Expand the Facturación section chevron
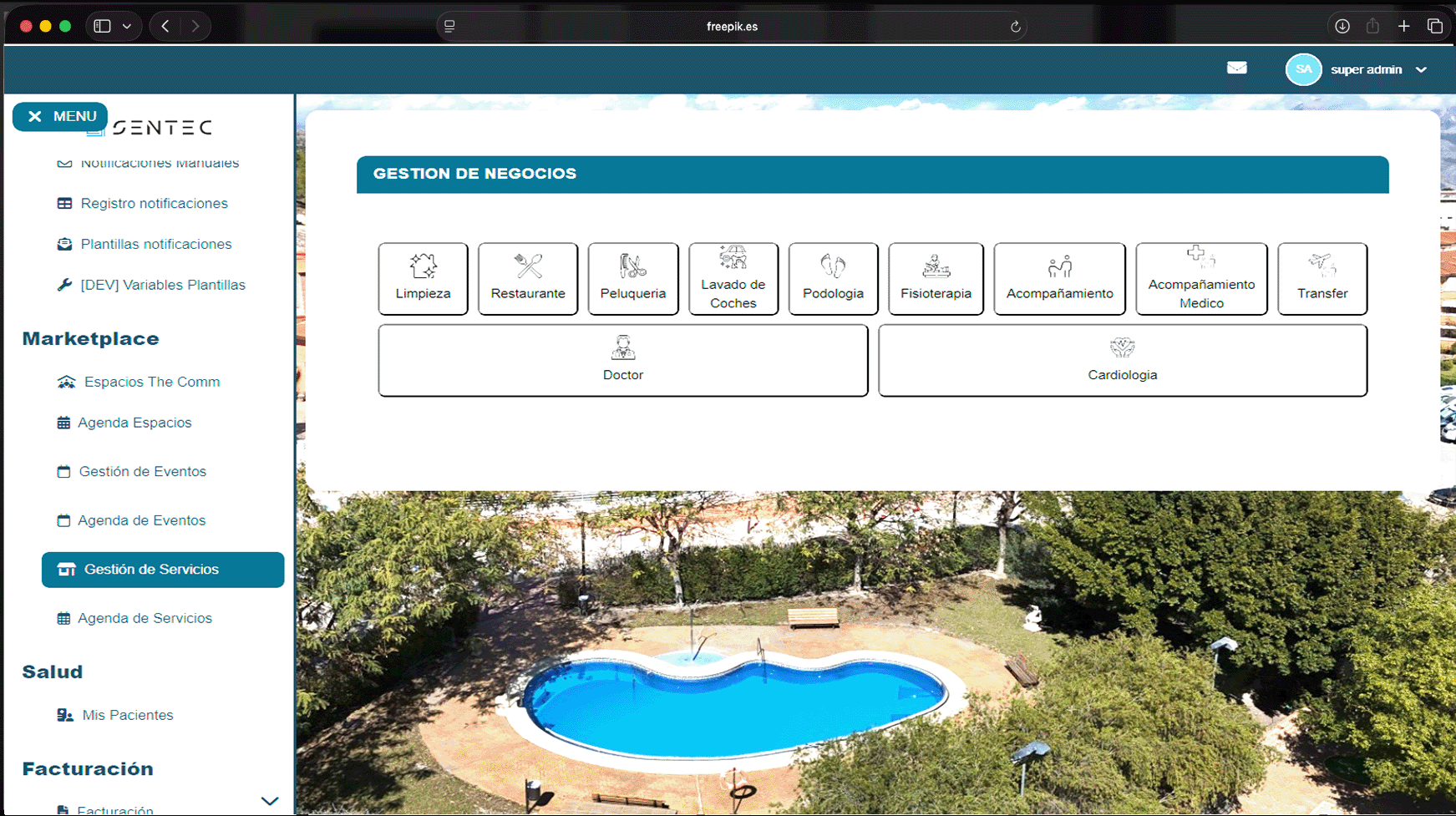1456x816 pixels. click(x=269, y=801)
